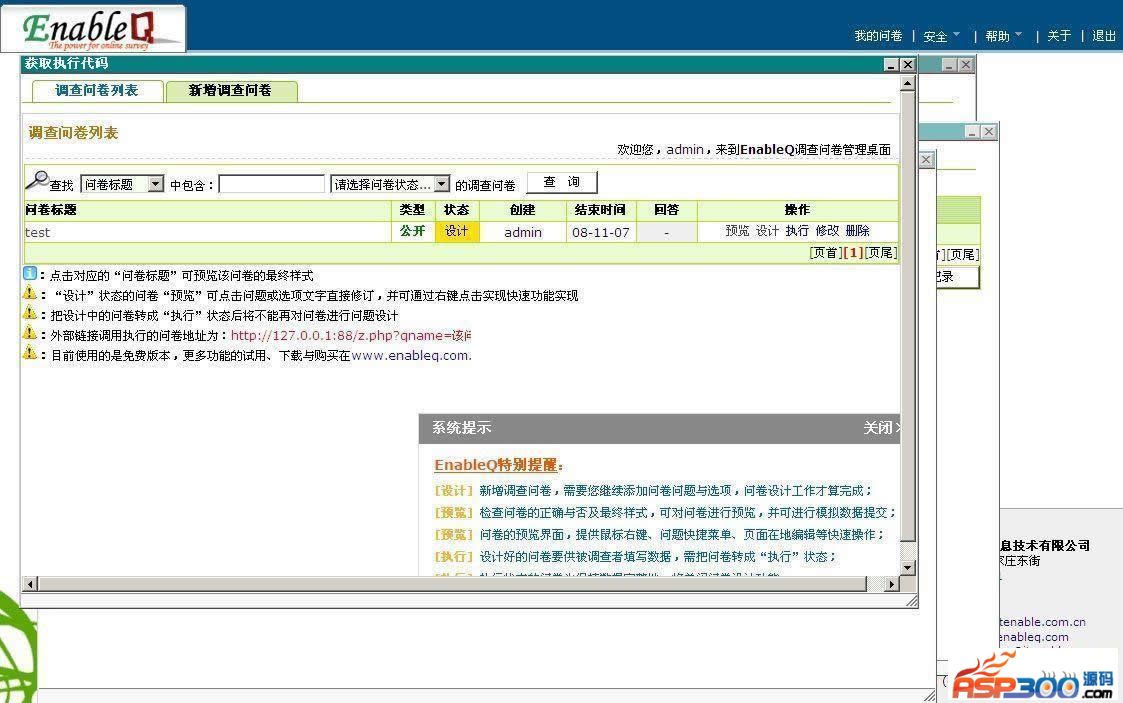Click the vertical scrollbar down arrow

click(908, 568)
